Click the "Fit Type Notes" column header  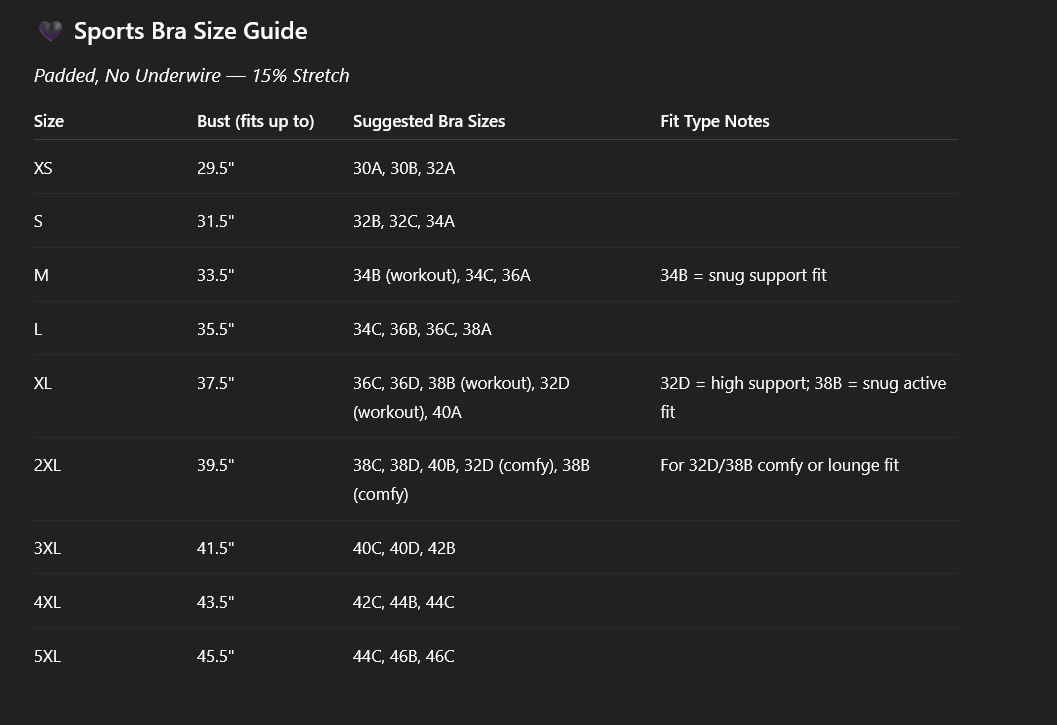[714, 121]
